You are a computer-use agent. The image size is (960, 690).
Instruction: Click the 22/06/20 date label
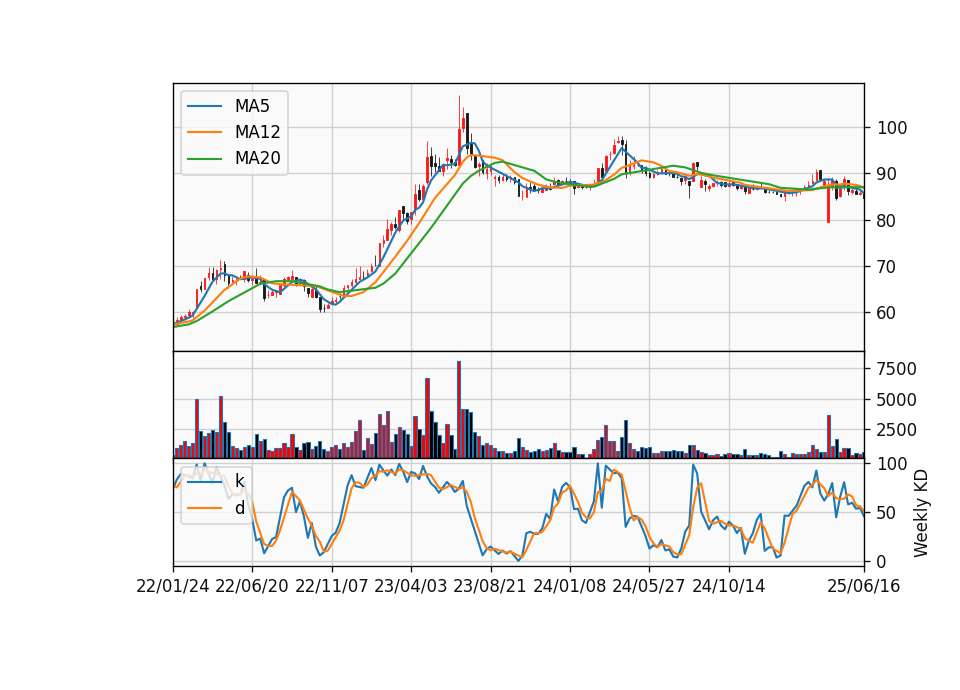(x=252, y=586)
